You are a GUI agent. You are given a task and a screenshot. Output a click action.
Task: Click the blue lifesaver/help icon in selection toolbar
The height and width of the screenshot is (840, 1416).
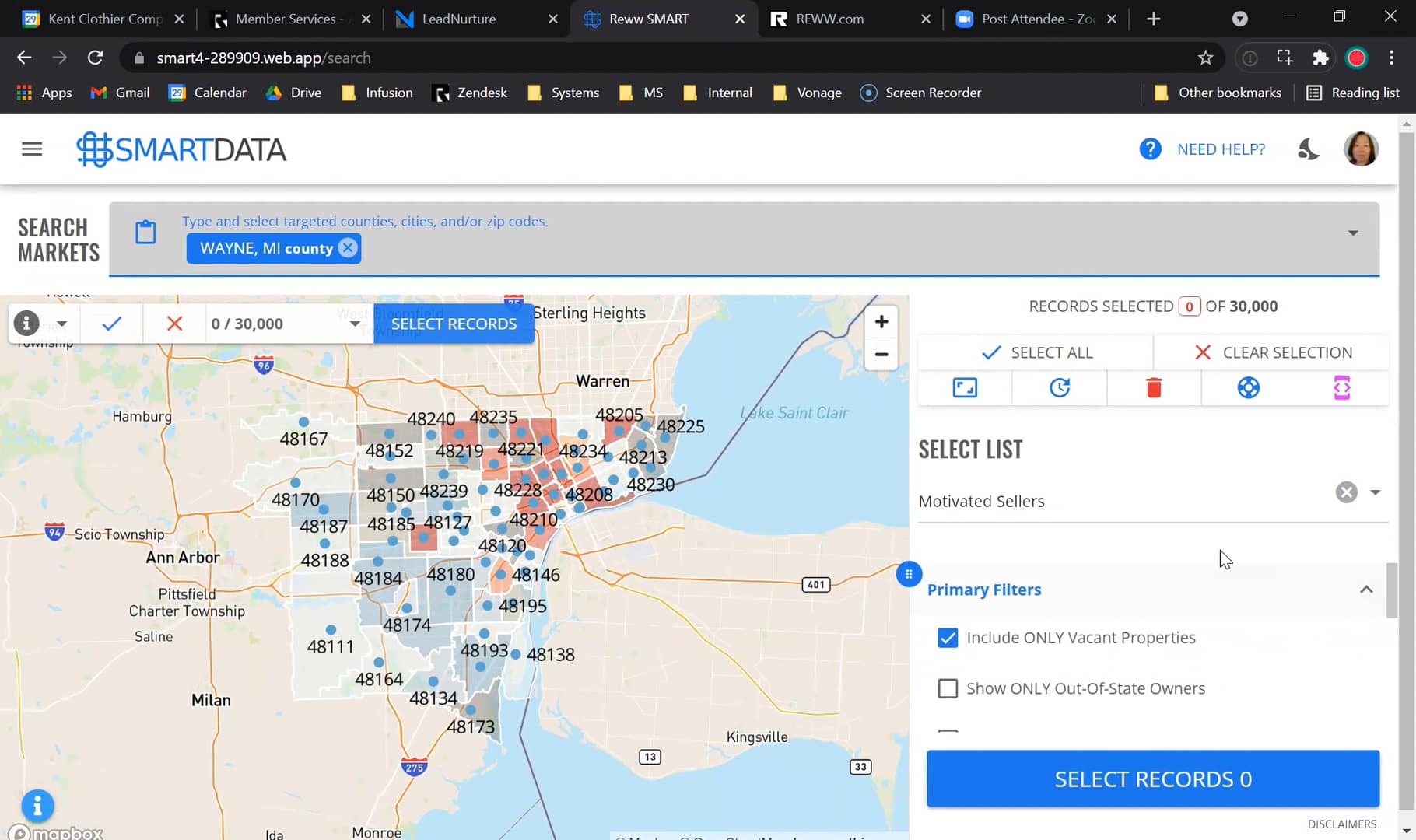(x=1248, y=387)
